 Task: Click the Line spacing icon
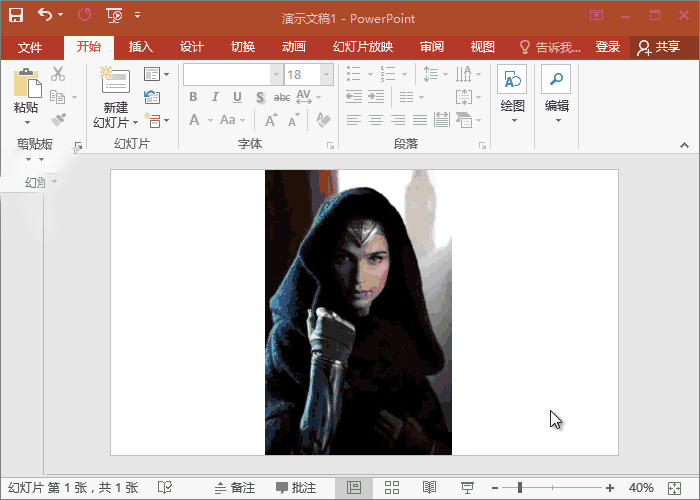click(430, 74)
